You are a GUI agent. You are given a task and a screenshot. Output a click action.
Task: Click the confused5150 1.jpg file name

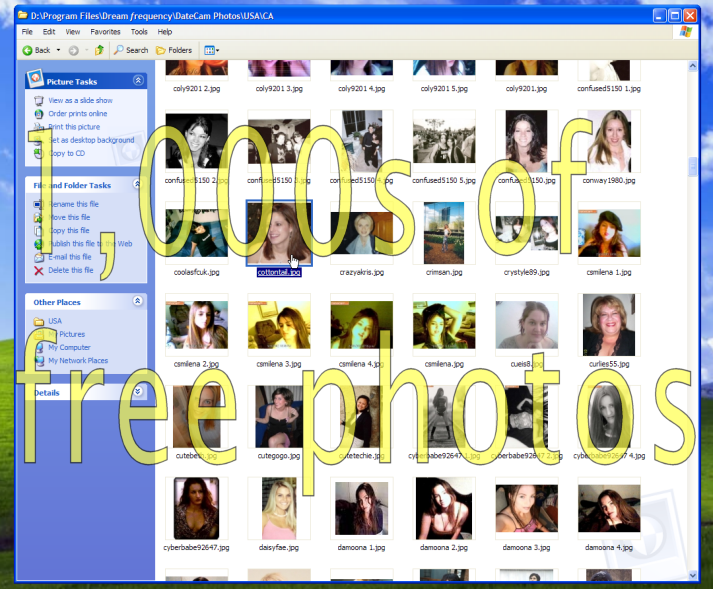point(609,89)
